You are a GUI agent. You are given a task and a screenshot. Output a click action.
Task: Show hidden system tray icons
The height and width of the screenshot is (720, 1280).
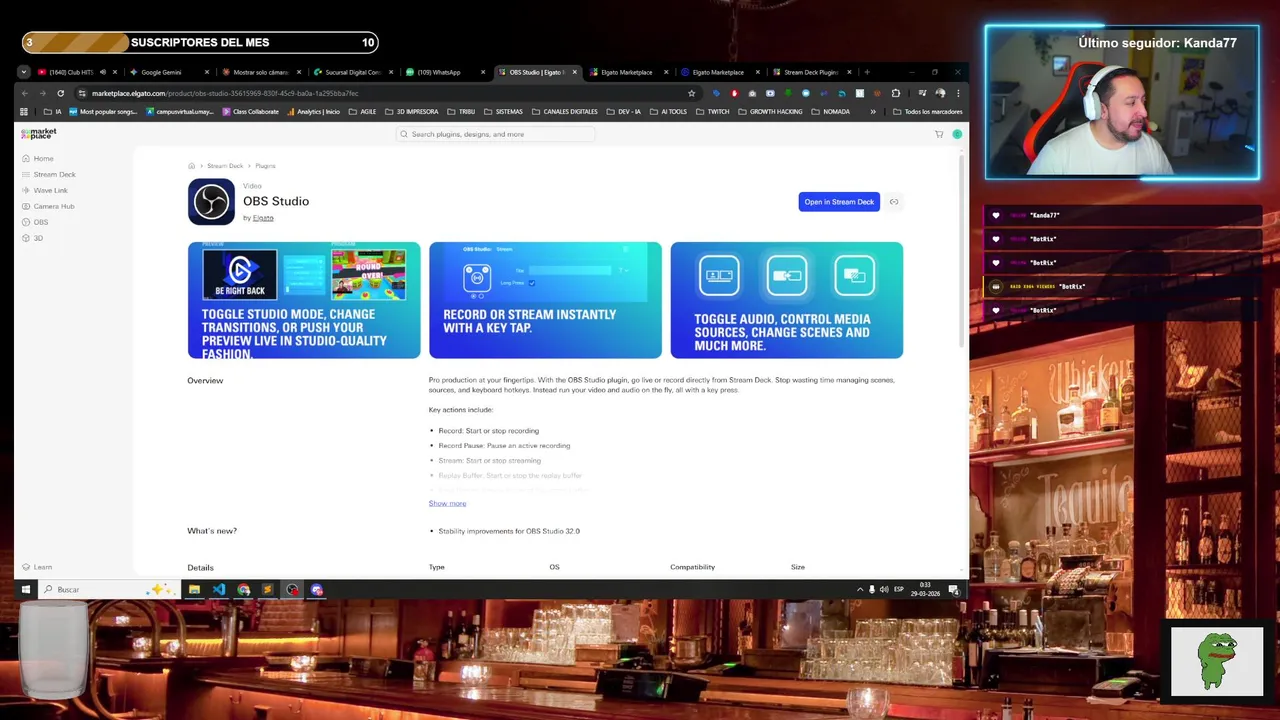tap(860, 590)
